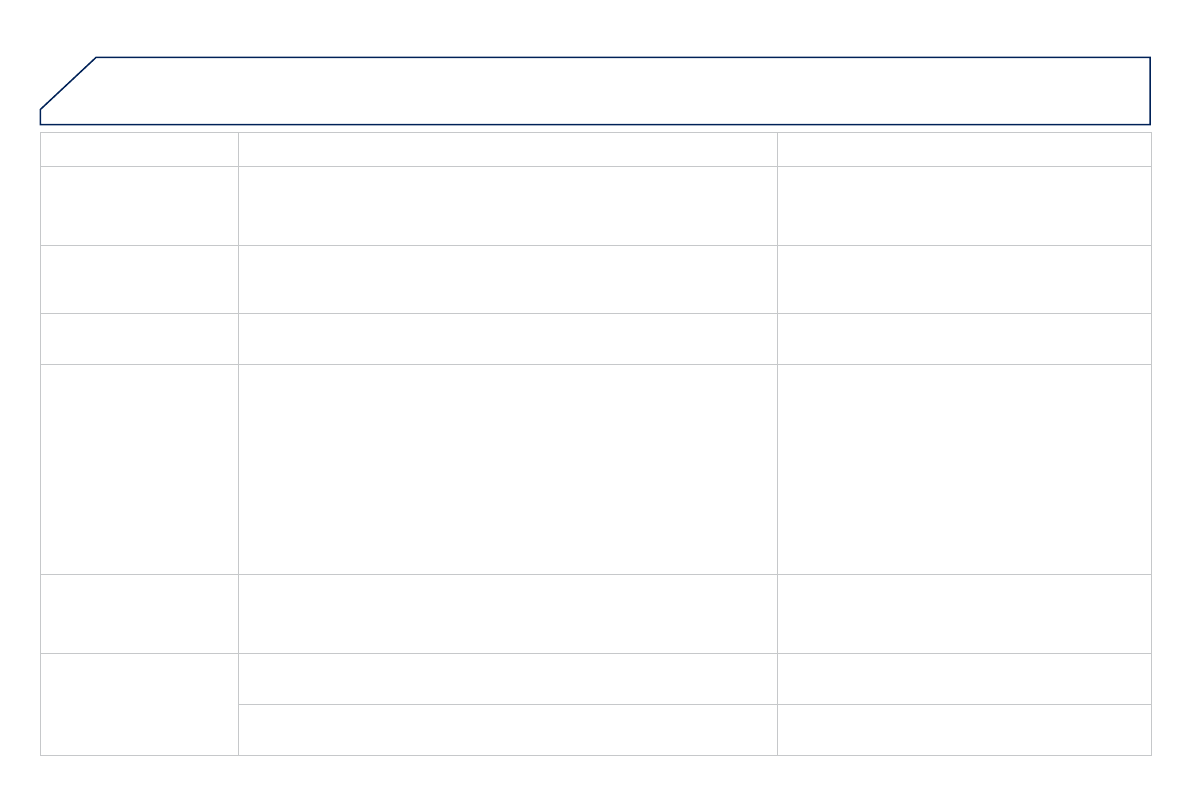The height and width of the screenshot is (794, 1191).
Task: Select middle cell in second table row
Action: 507,205
